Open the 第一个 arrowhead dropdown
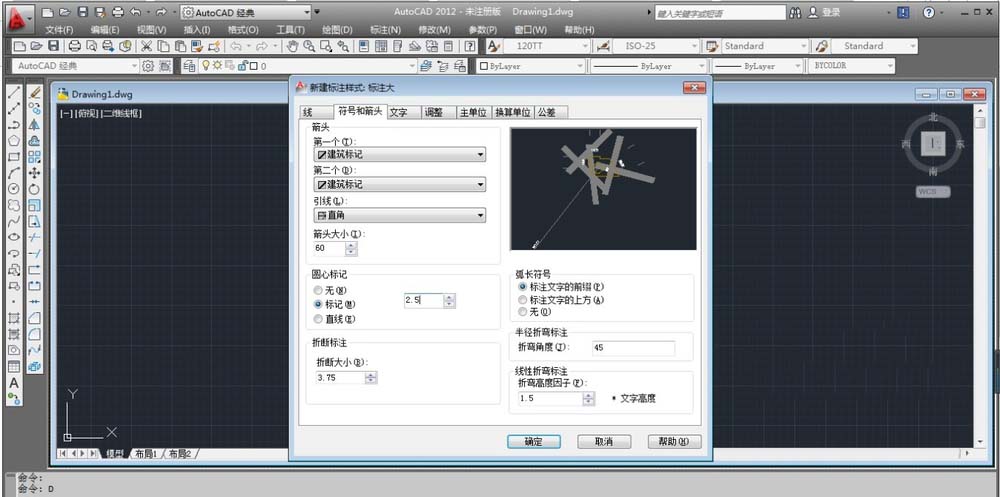This screenshot has height=497, width=1000. (x=399, y=154)
